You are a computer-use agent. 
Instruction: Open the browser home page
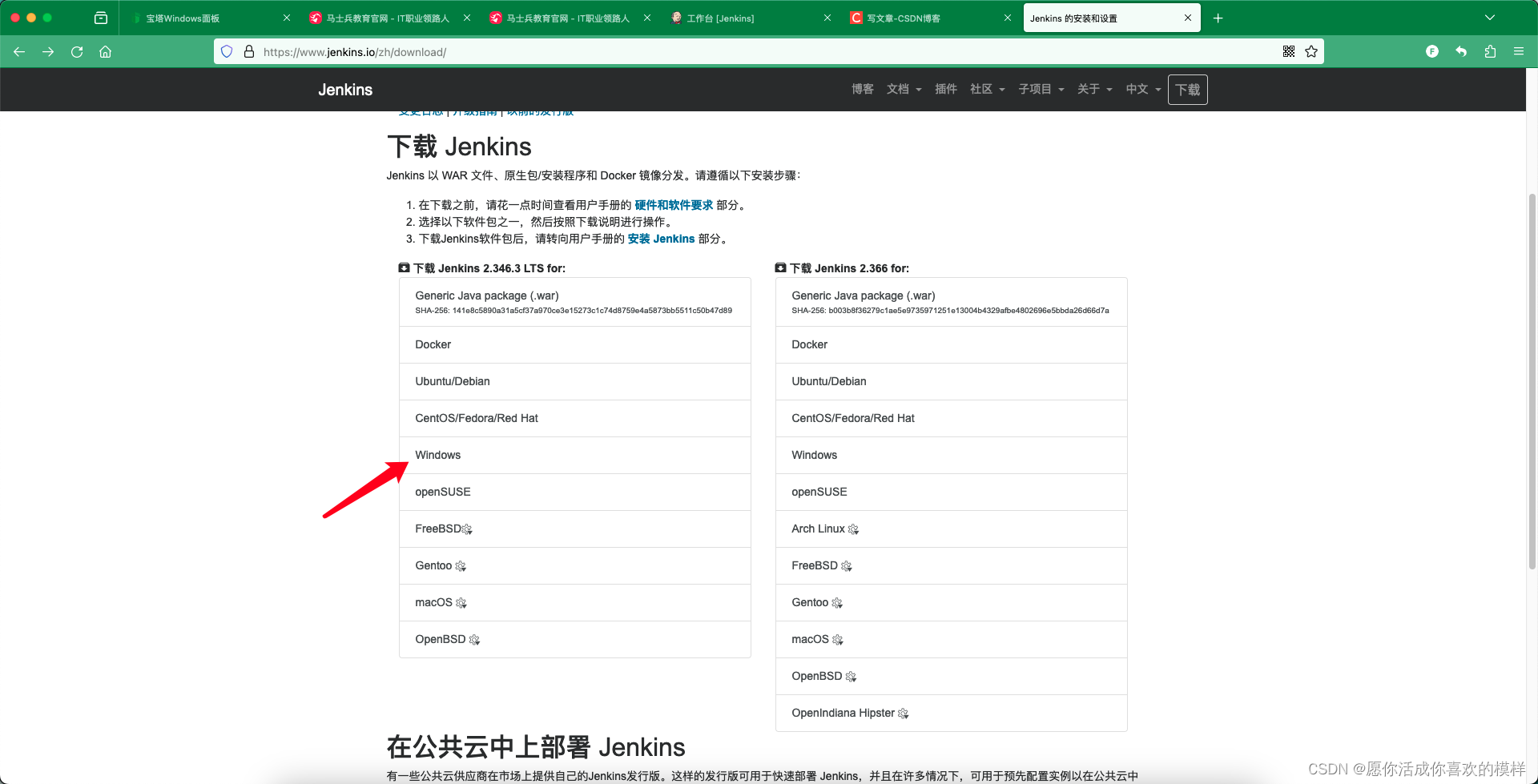tap(105, 52)
